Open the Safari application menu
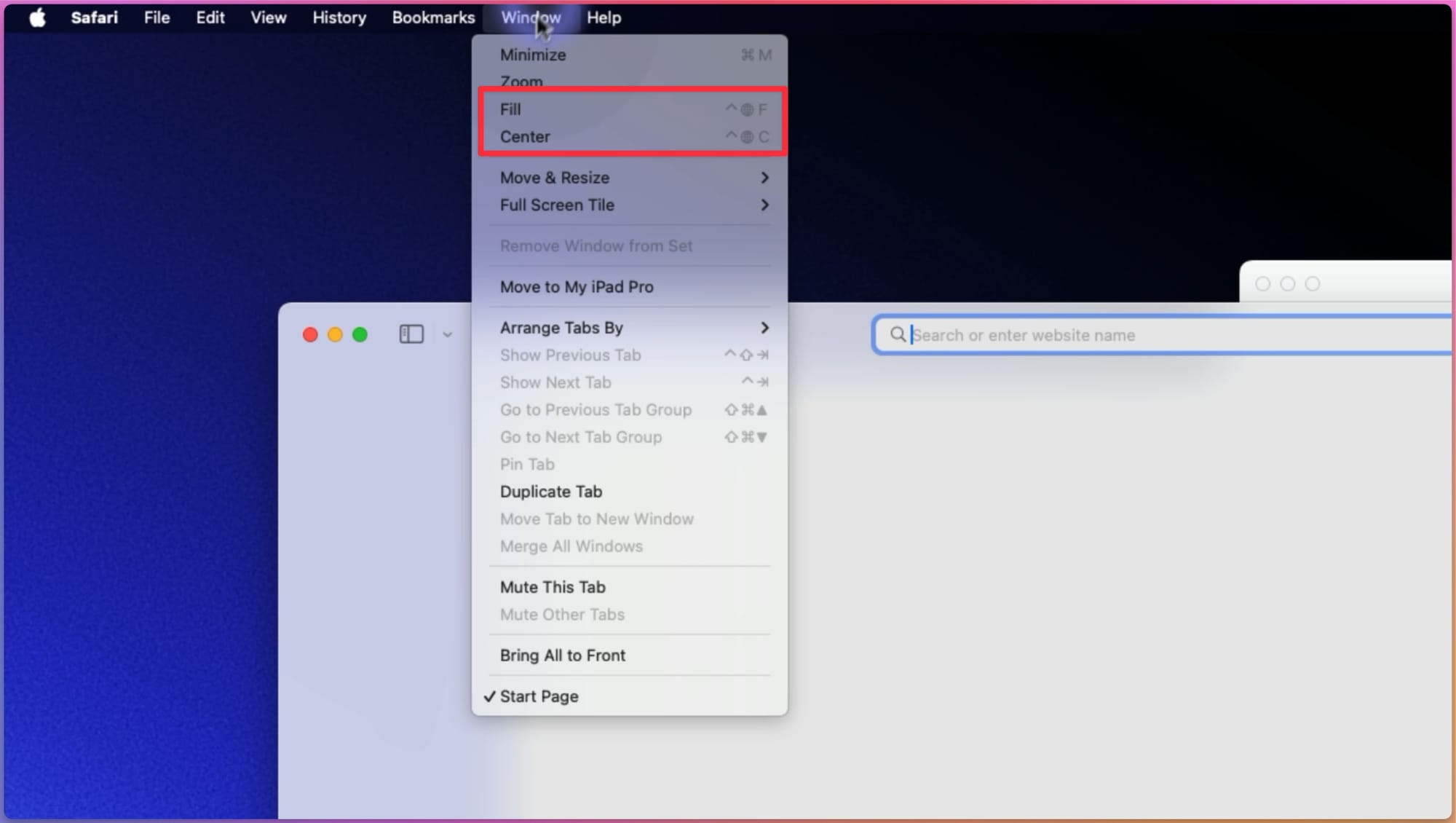The width and height of the screenshot is (1456, 823). coord(94,17)
